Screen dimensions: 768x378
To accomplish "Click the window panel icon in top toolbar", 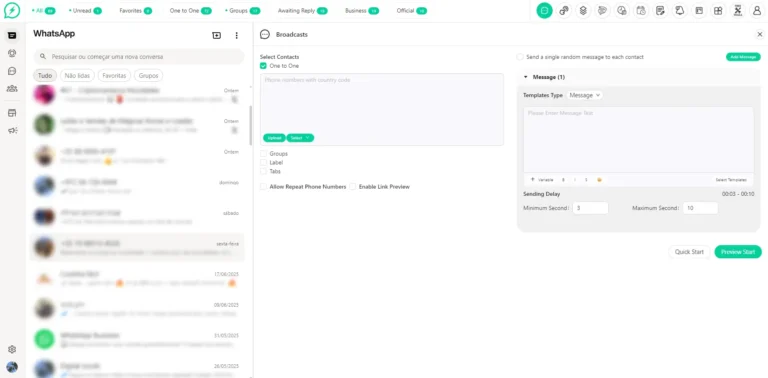I will 699,11.
